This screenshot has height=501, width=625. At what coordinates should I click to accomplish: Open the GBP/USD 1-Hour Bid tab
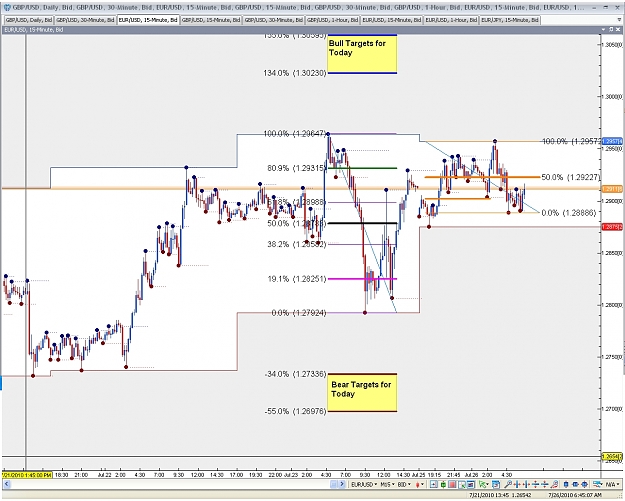(x=332, y=20)
